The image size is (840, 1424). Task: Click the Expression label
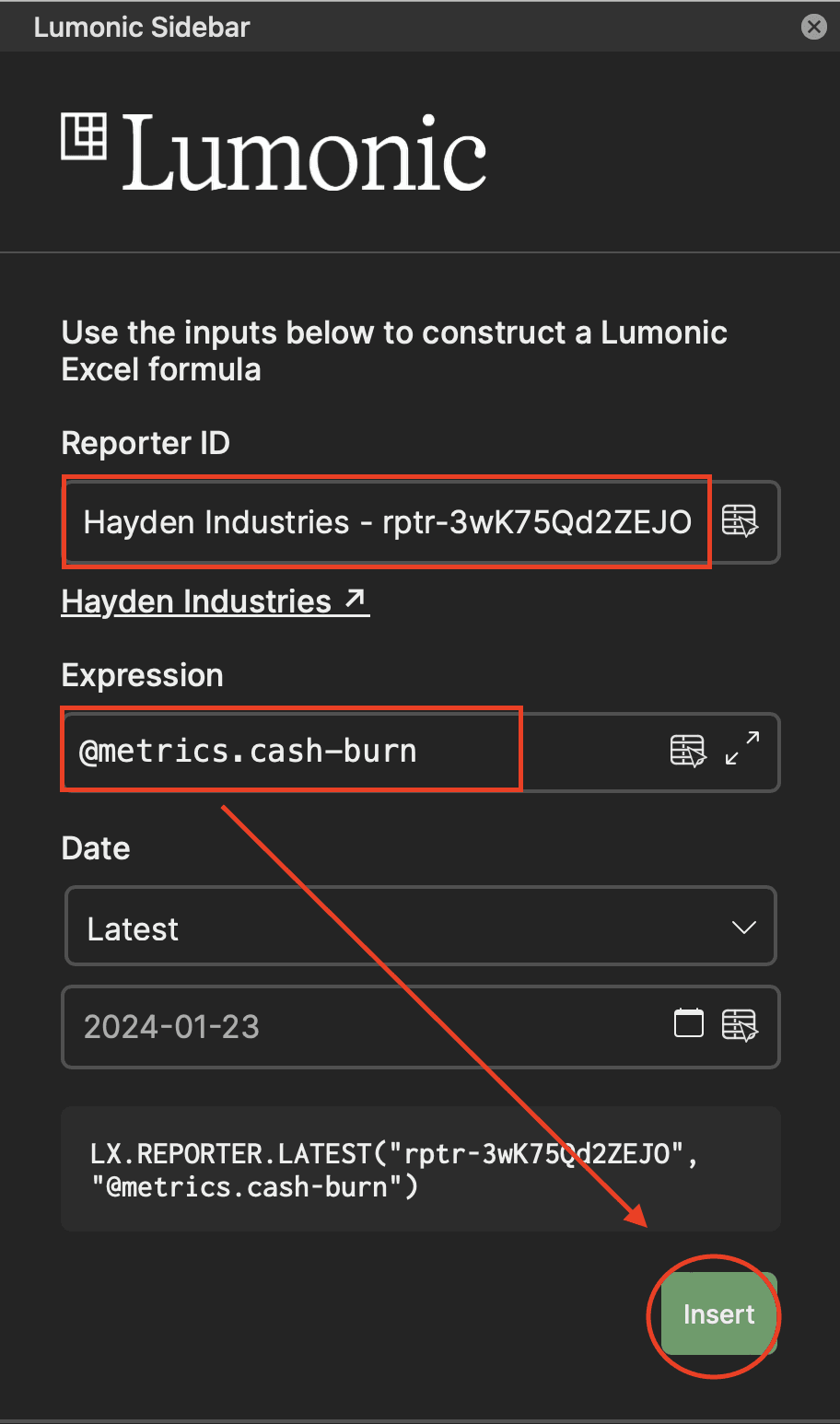[142, 675]
